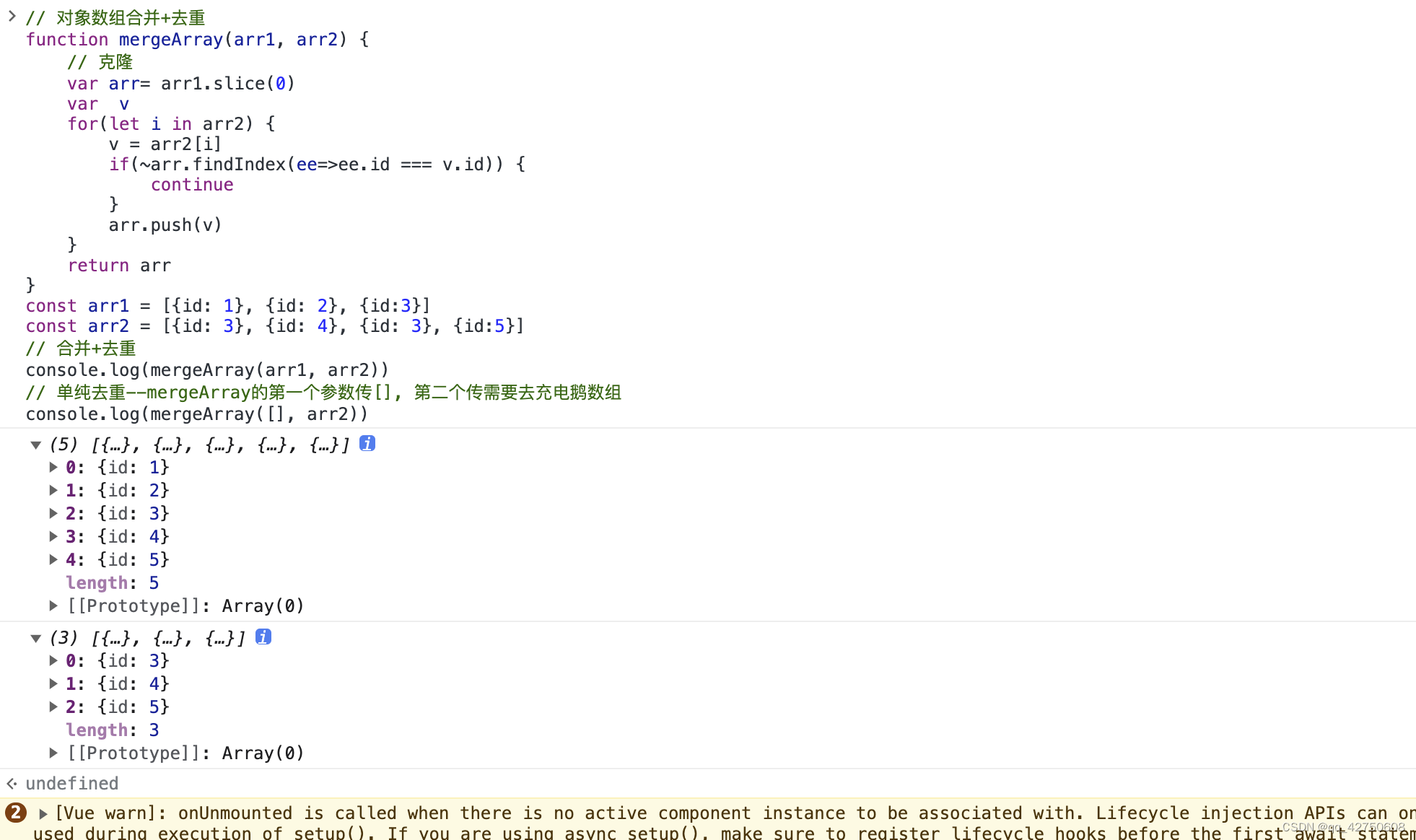The image size is (1416, 840).
Task: Click the 'for(let i in arr2)' line
Action: pos(172,124)
